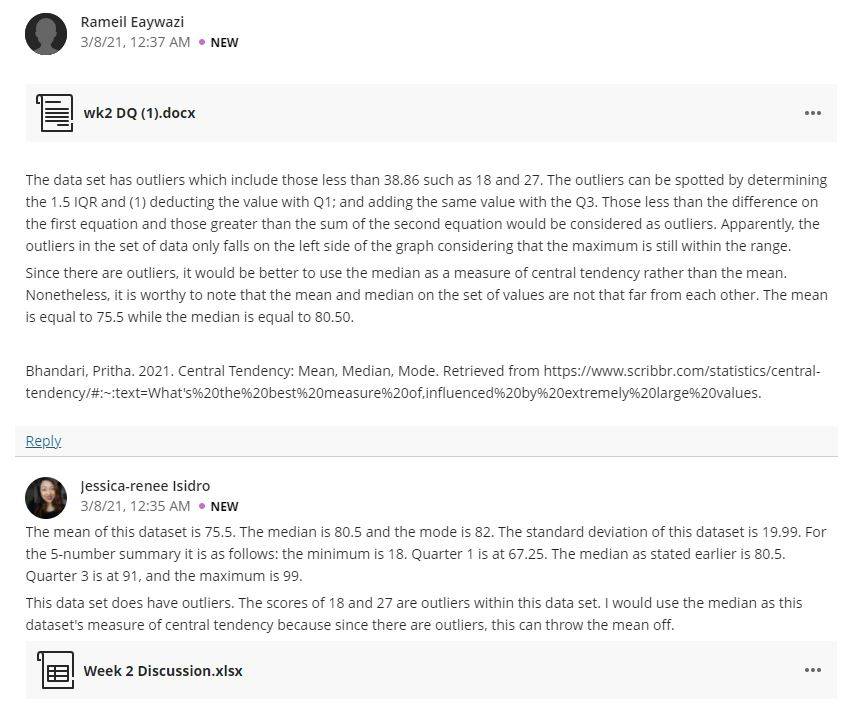The width and height of the screenshot is (851, 712).
Task: Click the wk2 DQ (1).docx document icon
Action: 54,113
